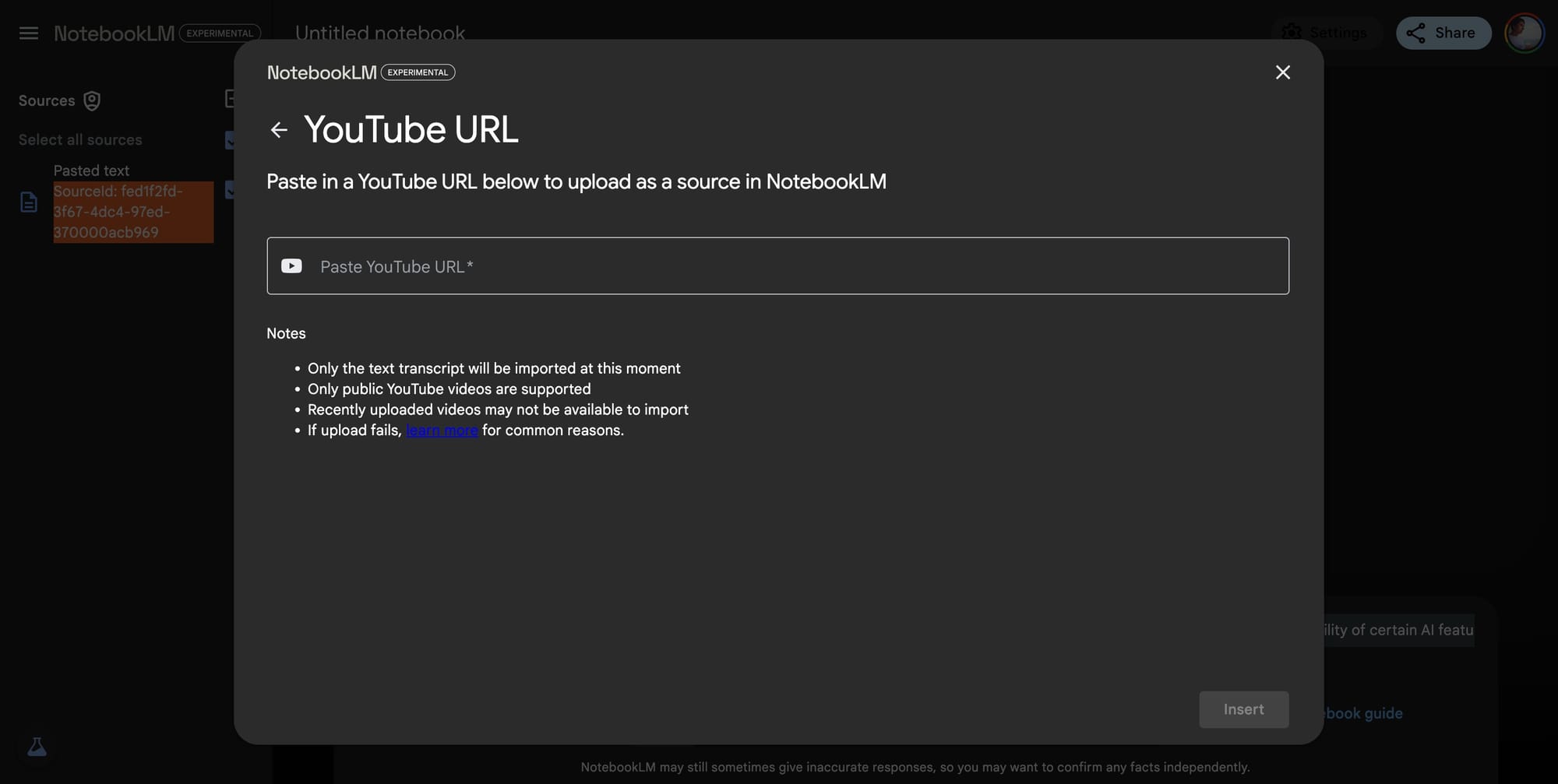Viewport: 1558px width, 784px height.
Task: Click the YouTube URL dialog heading
Action: coord(411,129)
